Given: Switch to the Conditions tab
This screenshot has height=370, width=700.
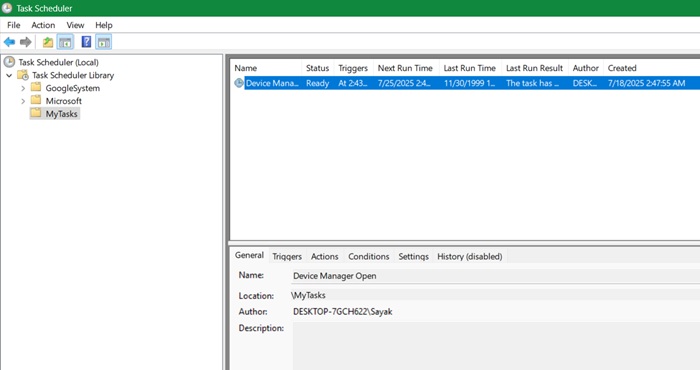Looking at the screenshot, I should click(369, 257).
